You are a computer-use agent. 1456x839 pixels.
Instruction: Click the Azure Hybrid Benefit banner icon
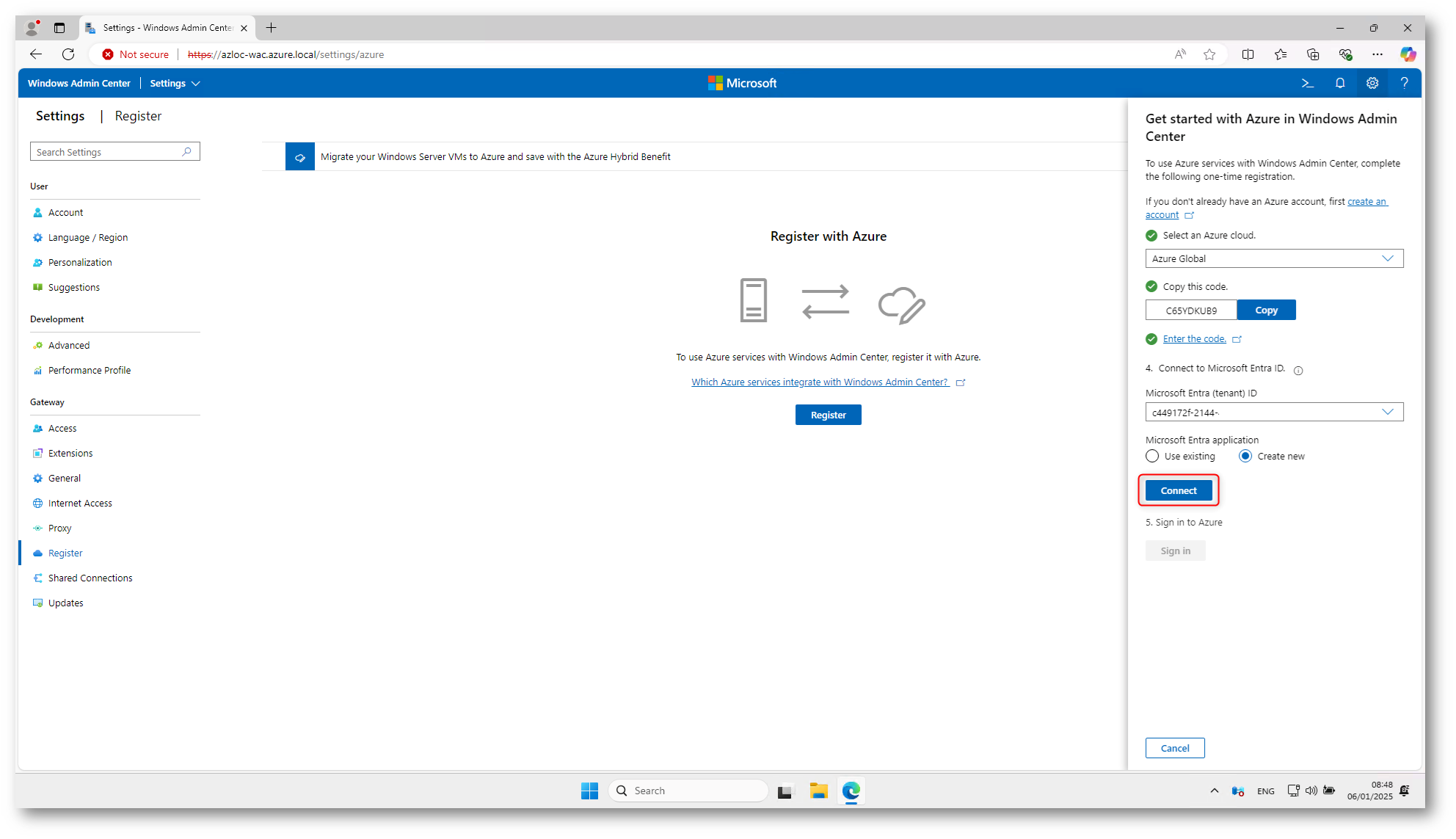(299, 157)
